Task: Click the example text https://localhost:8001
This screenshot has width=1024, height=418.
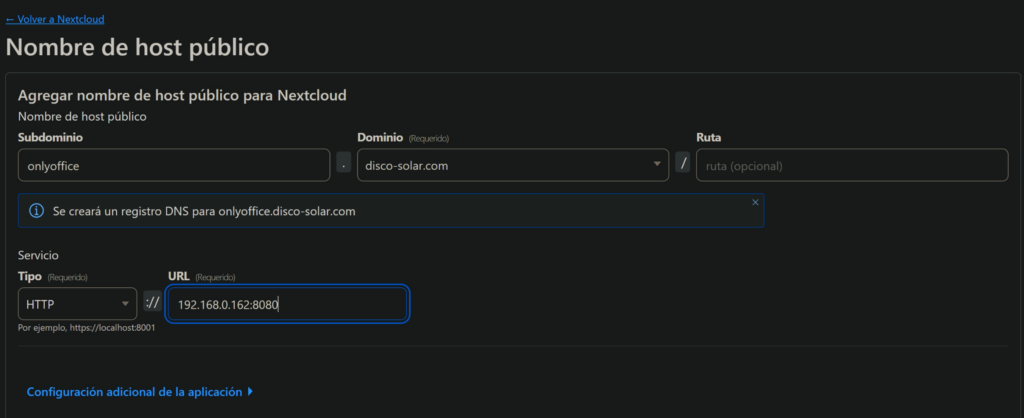Action: pos(110,328)
